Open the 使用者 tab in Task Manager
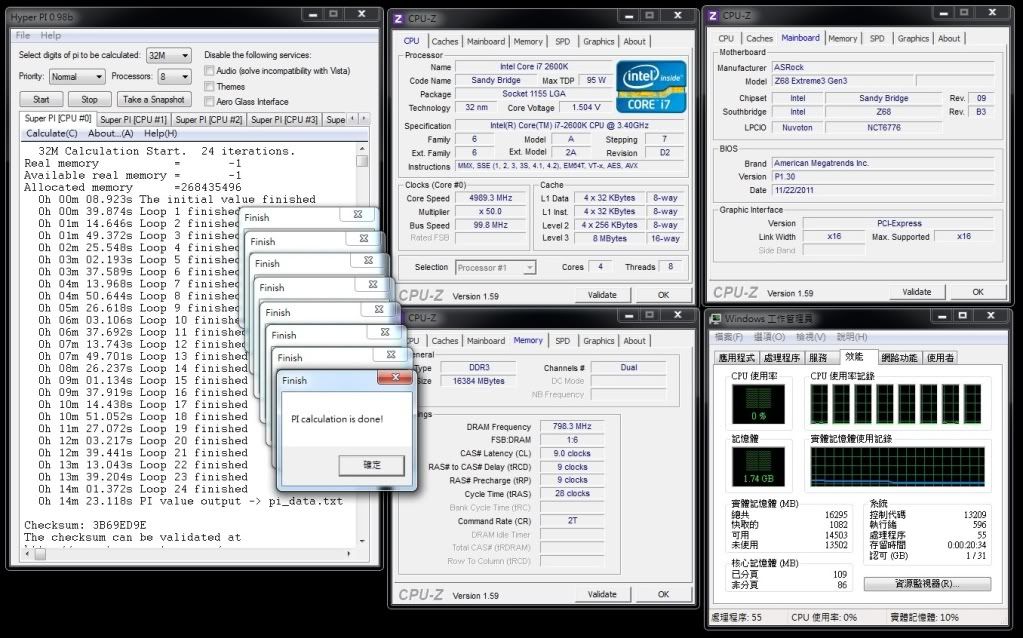 pyautogui.click(x=940, y=357)
